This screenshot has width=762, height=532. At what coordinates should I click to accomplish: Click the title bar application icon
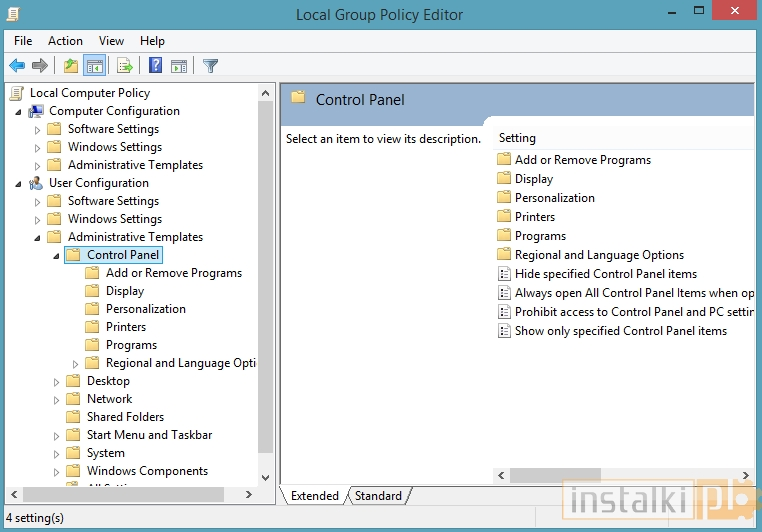(14, 14)
